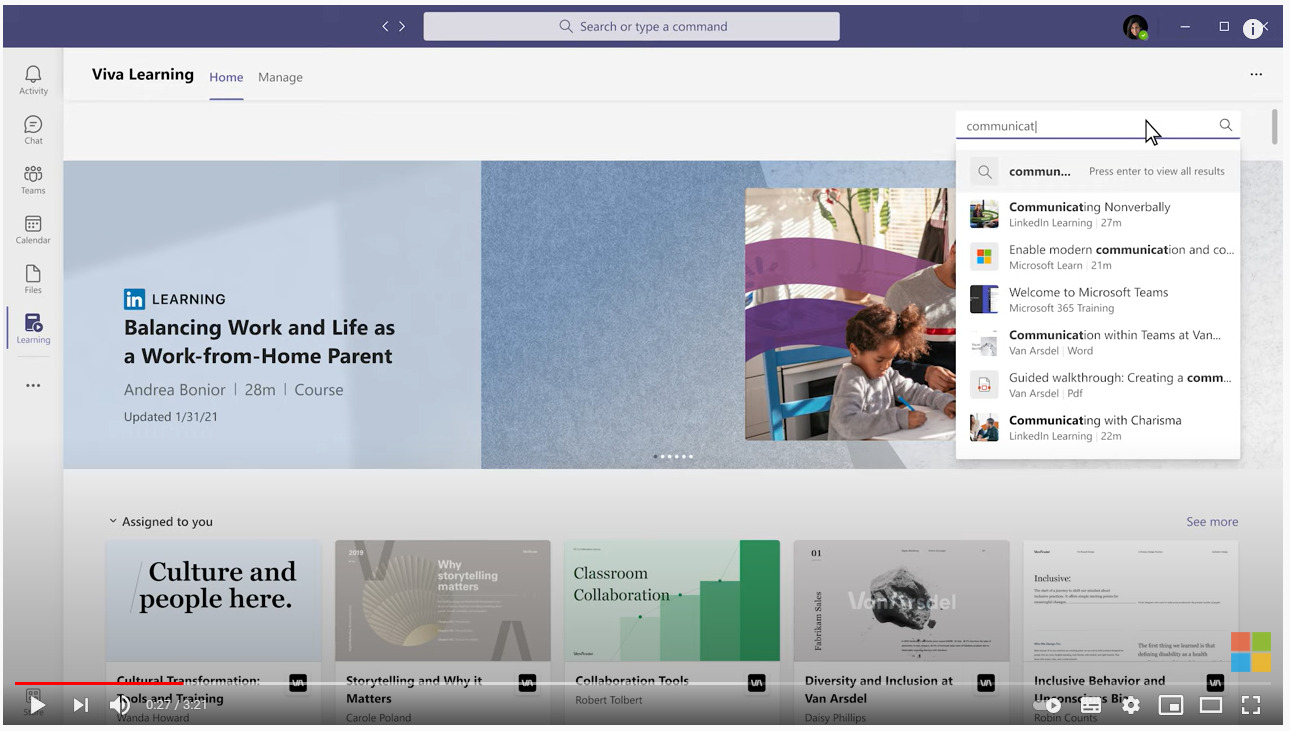Open Chat from the Teams sidebar

[x=33, y=130]
